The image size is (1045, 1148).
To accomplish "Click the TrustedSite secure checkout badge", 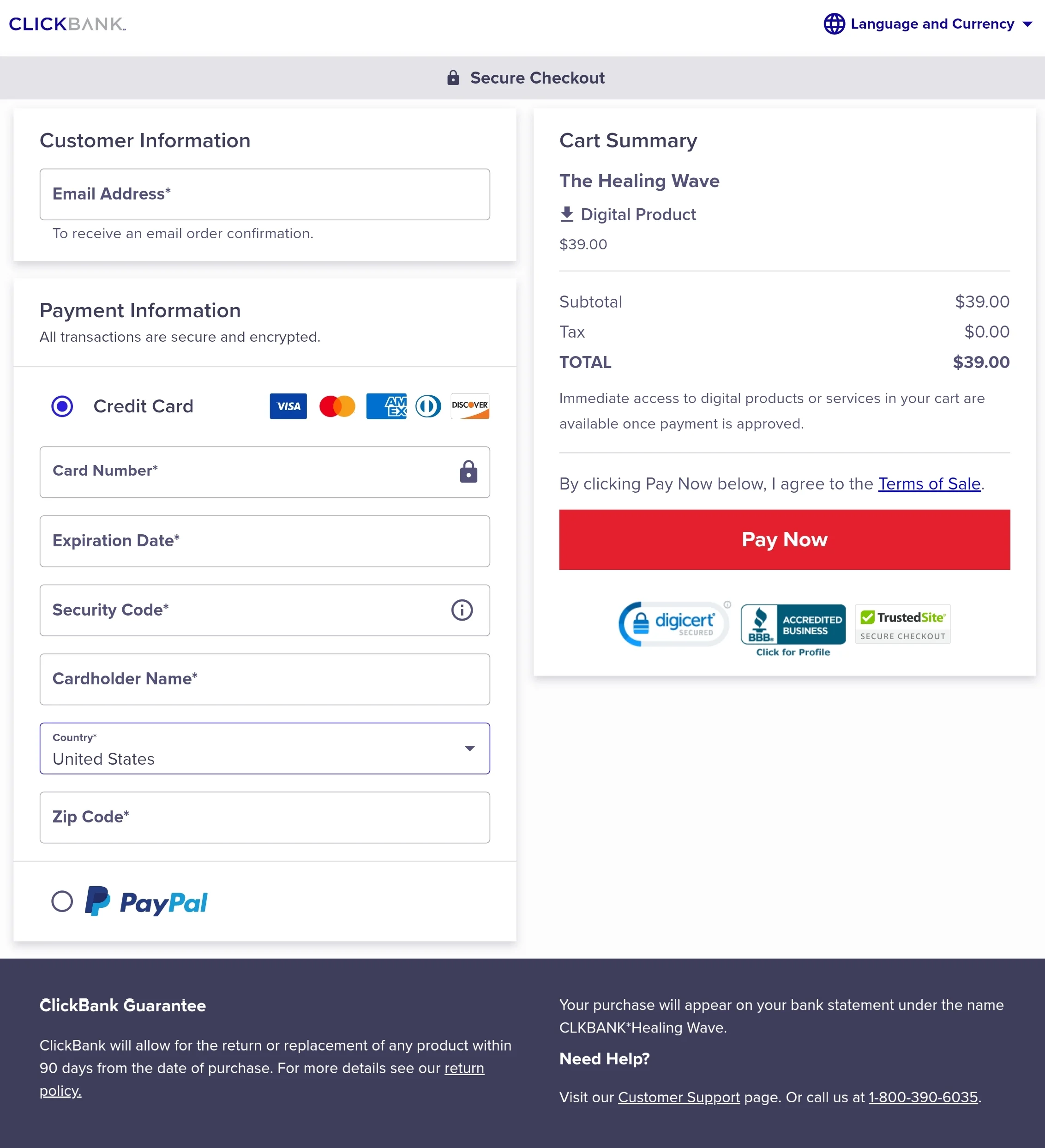I will click(902, 624).
